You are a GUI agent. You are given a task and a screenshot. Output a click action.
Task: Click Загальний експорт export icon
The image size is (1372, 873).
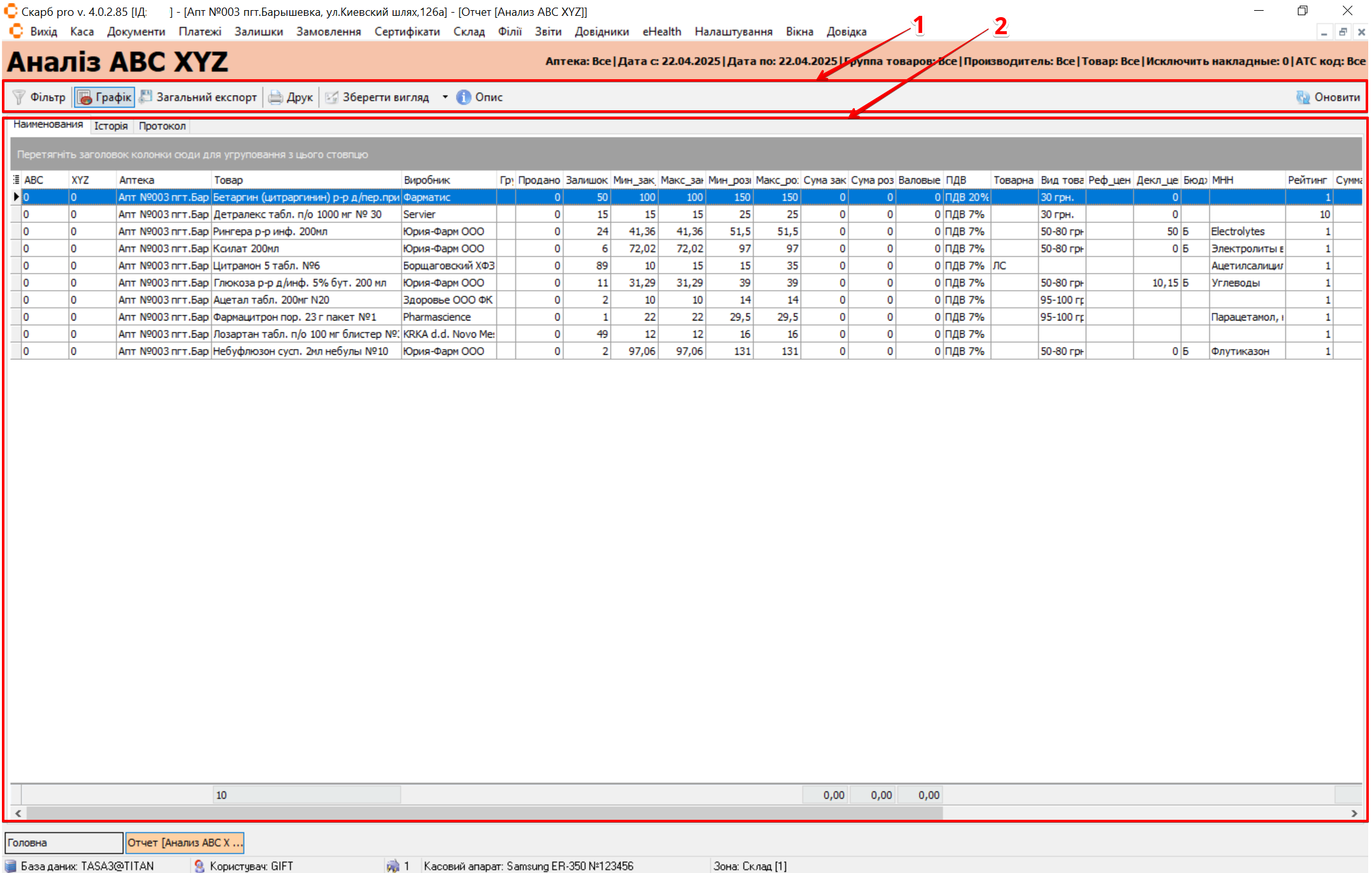[x=146, y=96]
